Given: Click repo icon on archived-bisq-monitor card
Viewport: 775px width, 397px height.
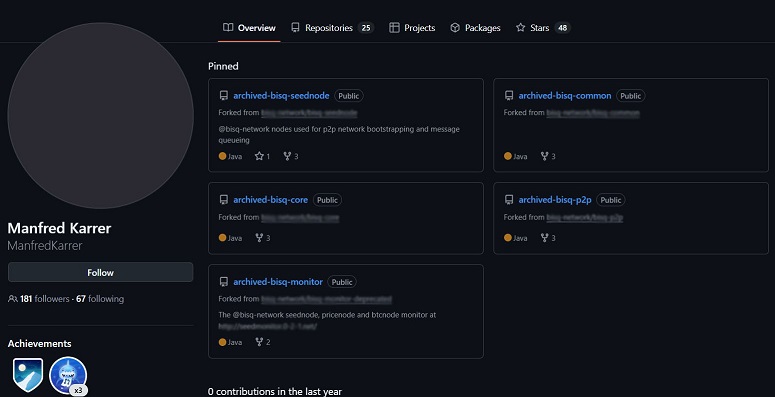Looking at the screenshot, I should click(x=223, y=282).
